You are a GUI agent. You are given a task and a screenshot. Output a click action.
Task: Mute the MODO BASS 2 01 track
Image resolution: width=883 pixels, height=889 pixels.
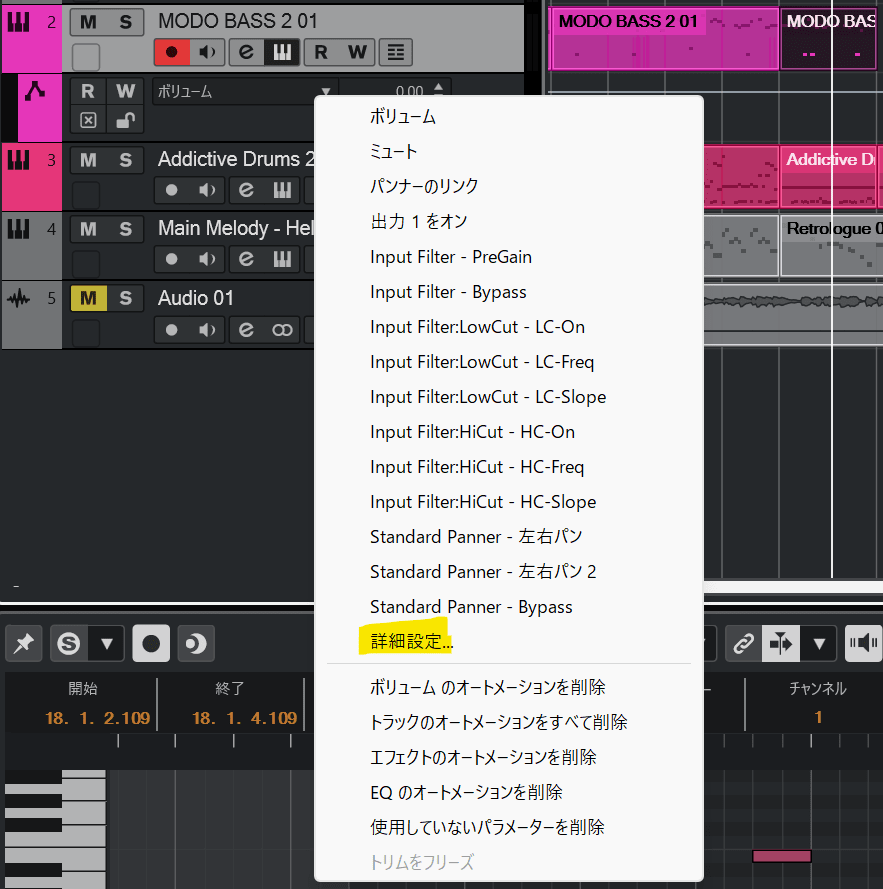88,22
